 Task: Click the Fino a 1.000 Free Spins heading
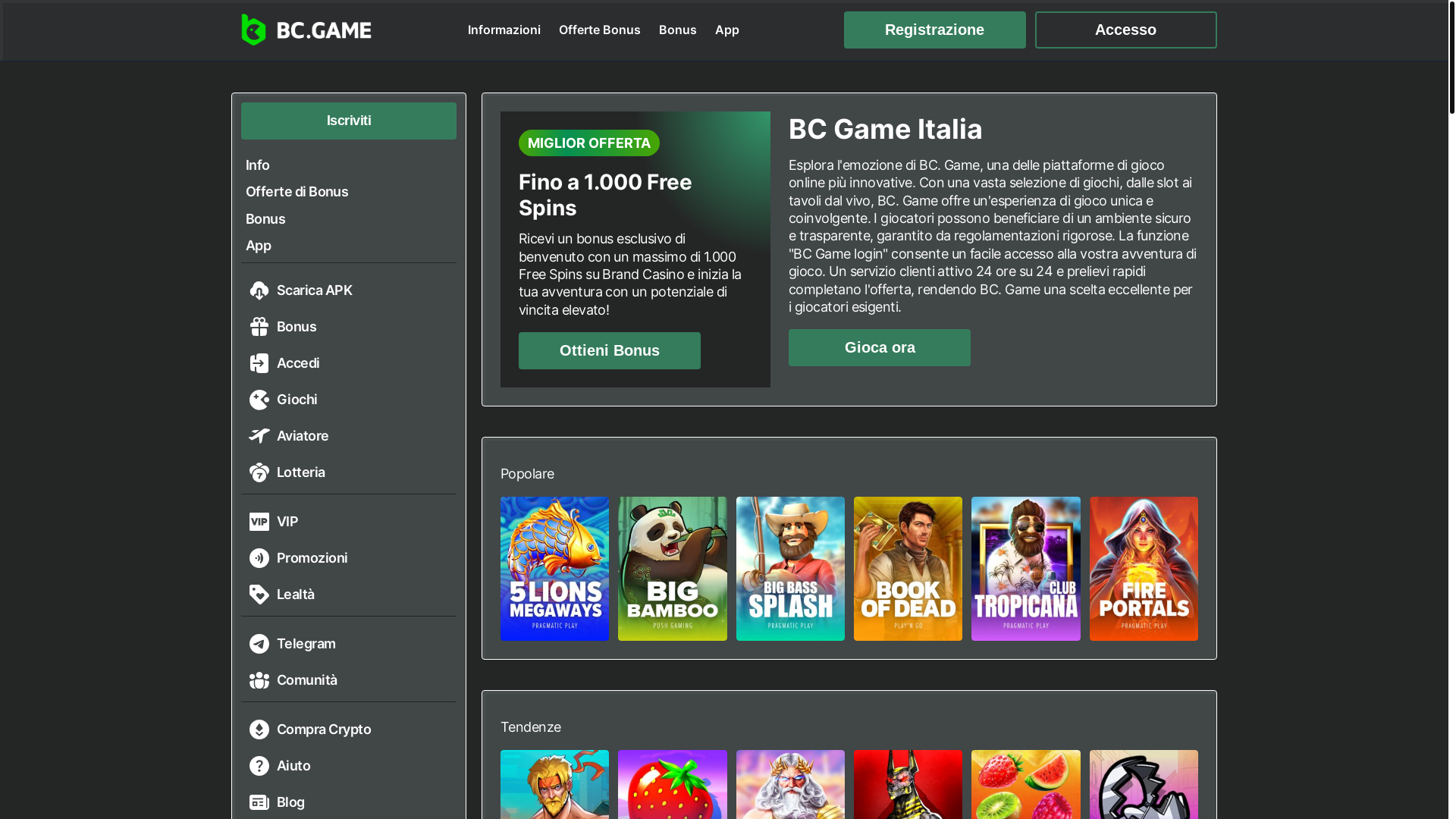point(605,195)
